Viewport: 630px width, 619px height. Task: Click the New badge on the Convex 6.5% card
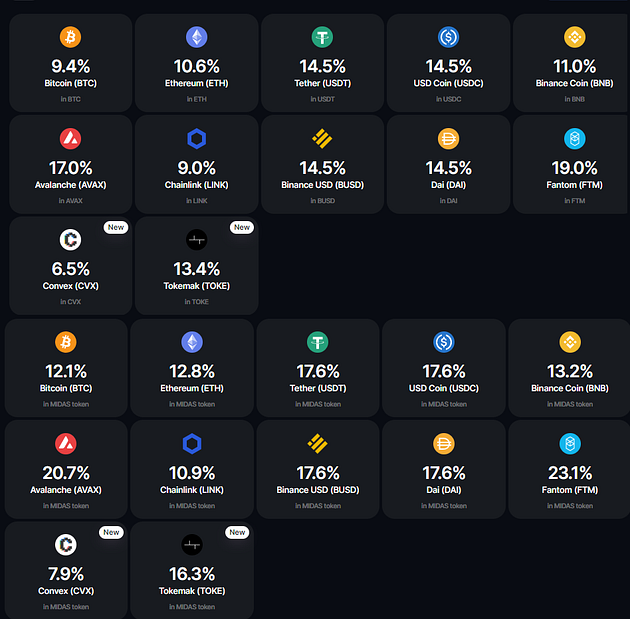tap(116, 227)
